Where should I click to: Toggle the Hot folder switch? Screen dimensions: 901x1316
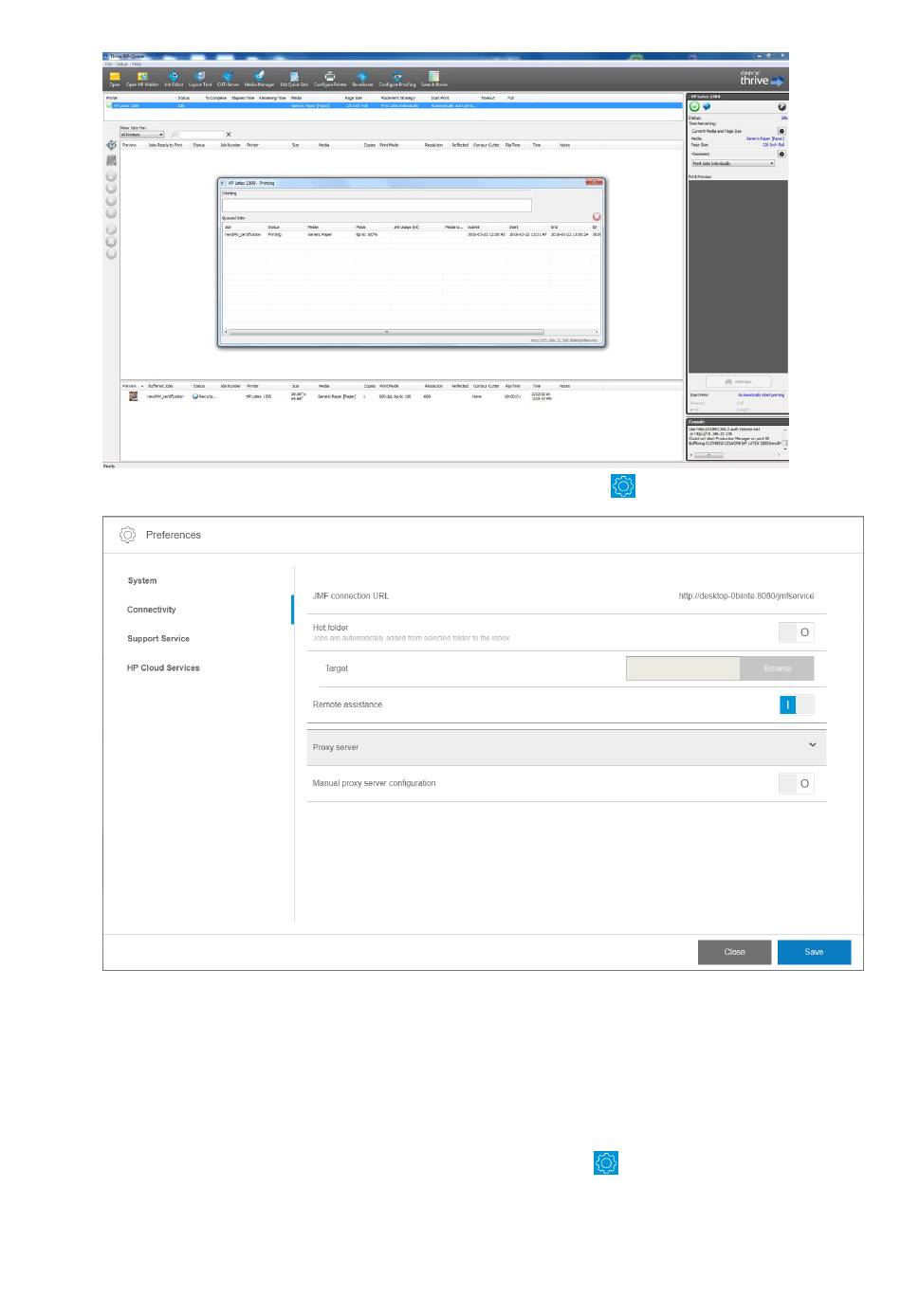click(x=796, y=631)
